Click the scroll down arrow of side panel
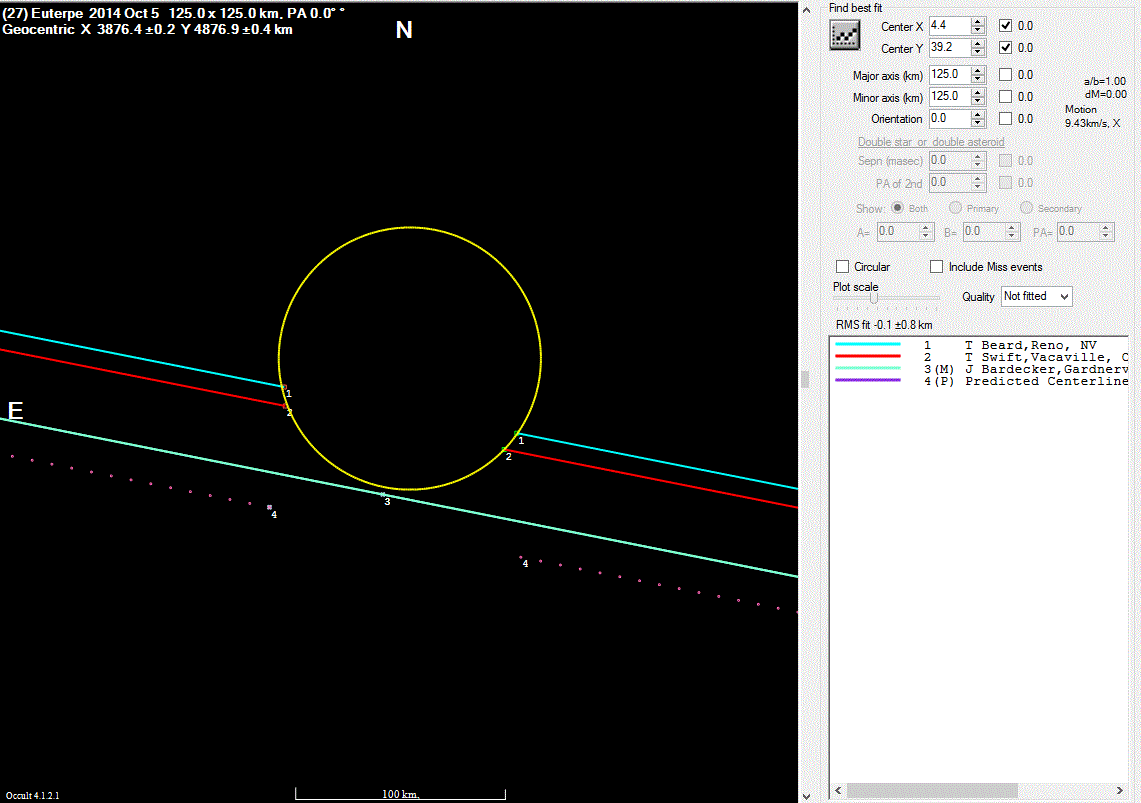This screenshot has width=1141, height=803. point(807,795)
